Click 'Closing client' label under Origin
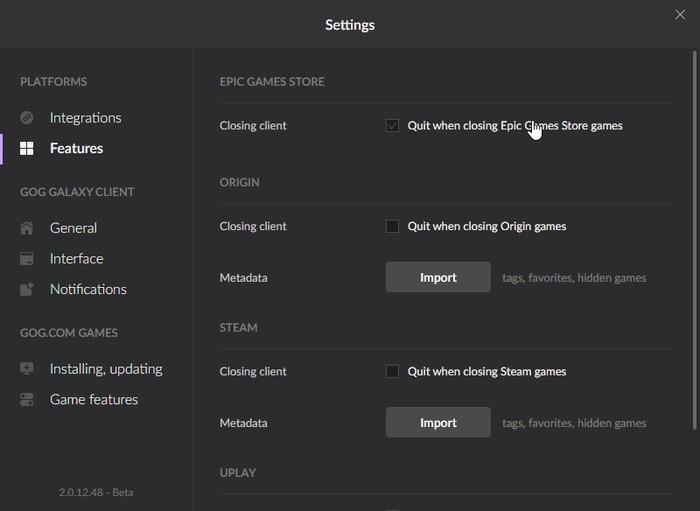 253,226
